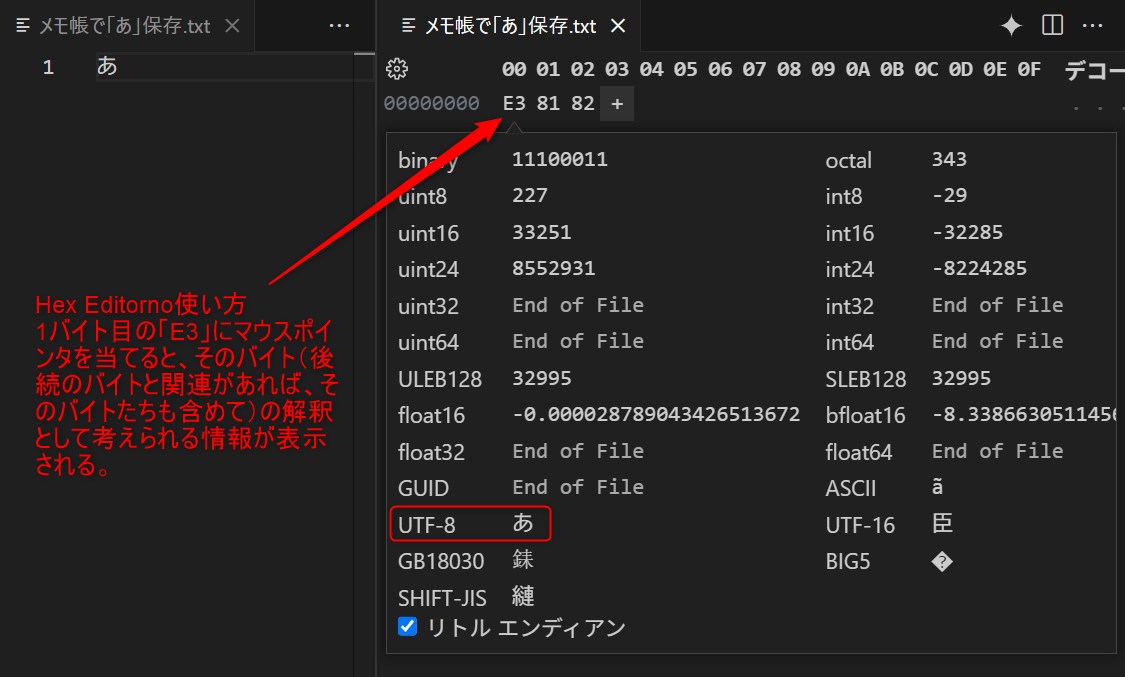Select the E3 byte in the hex view
Image resolution: width=1125 pixels, height=677 pixels.
517,103
